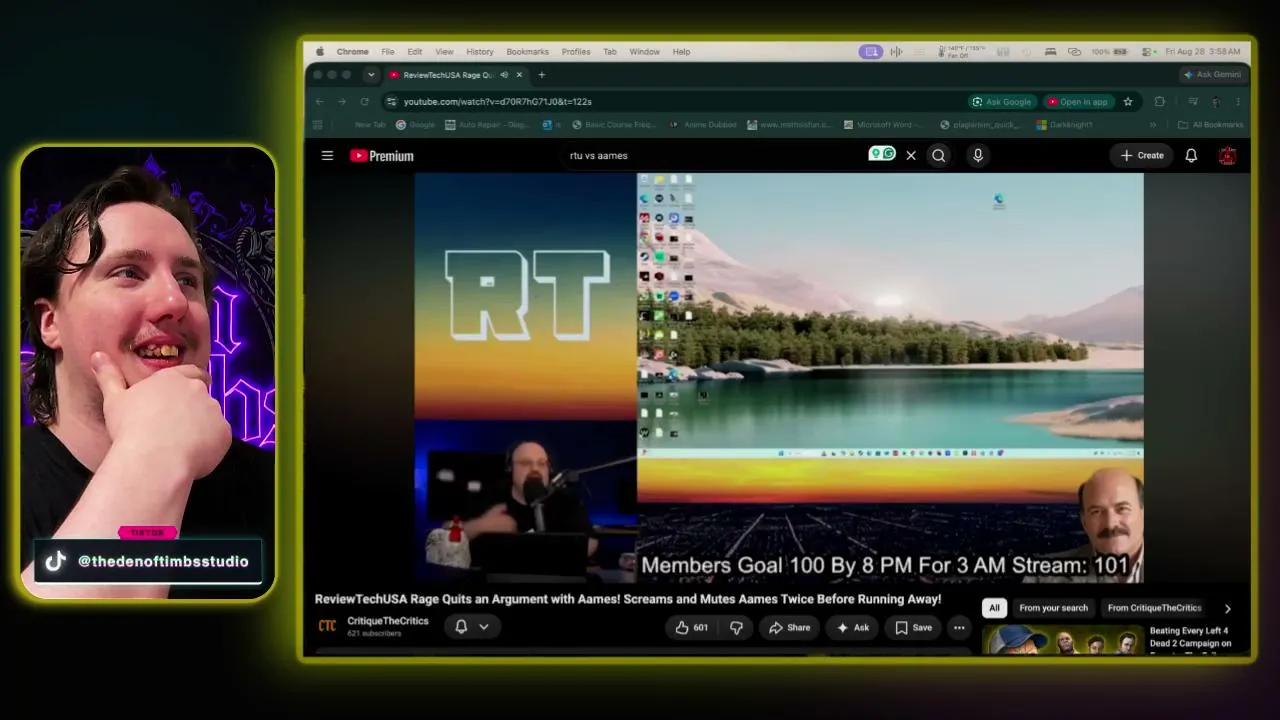Share the video
The width and height of the screenshot is (1280, 720).
[789, 627]
